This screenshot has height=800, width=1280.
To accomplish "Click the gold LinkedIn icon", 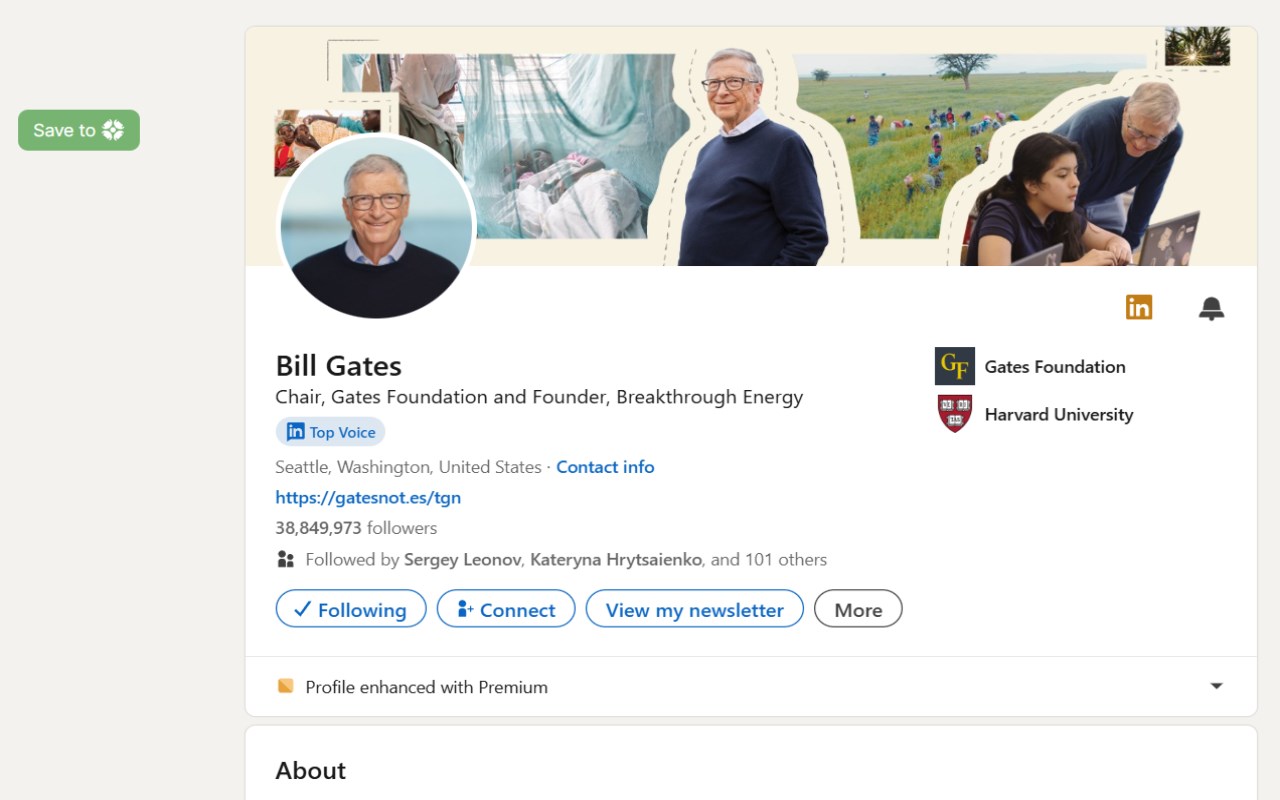I will tap(1138, 307).
